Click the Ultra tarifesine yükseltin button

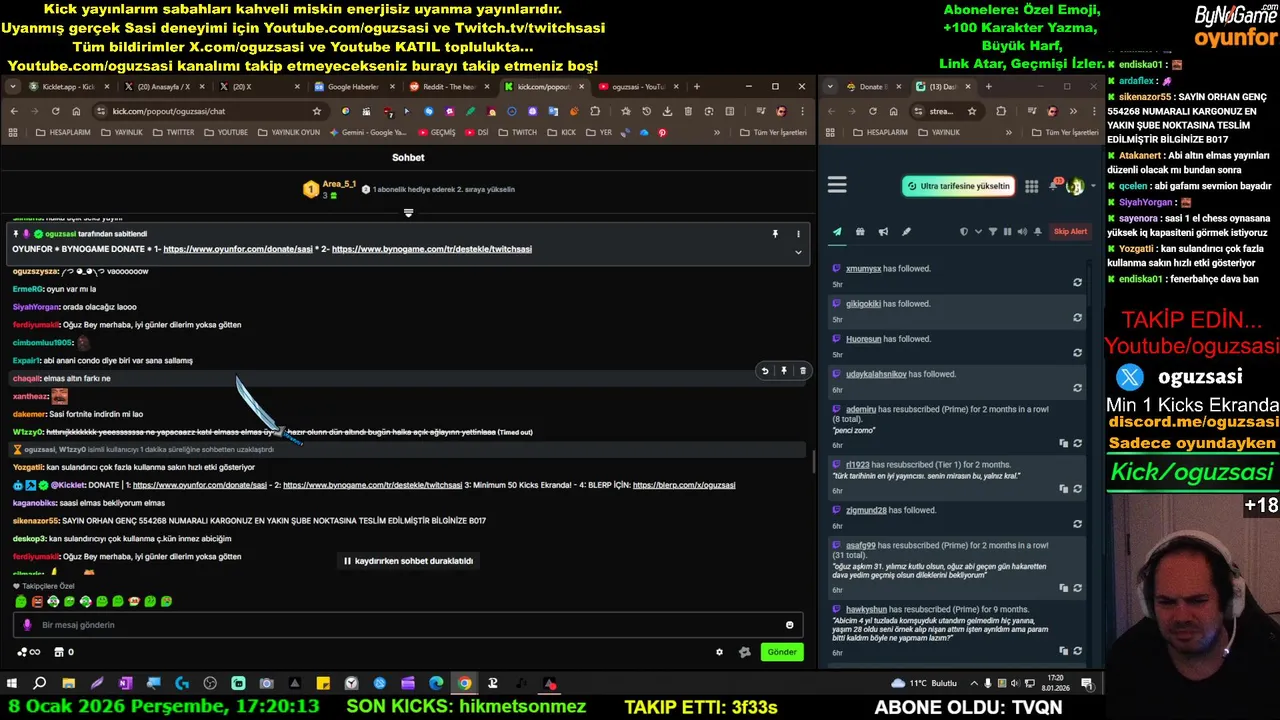958,186
